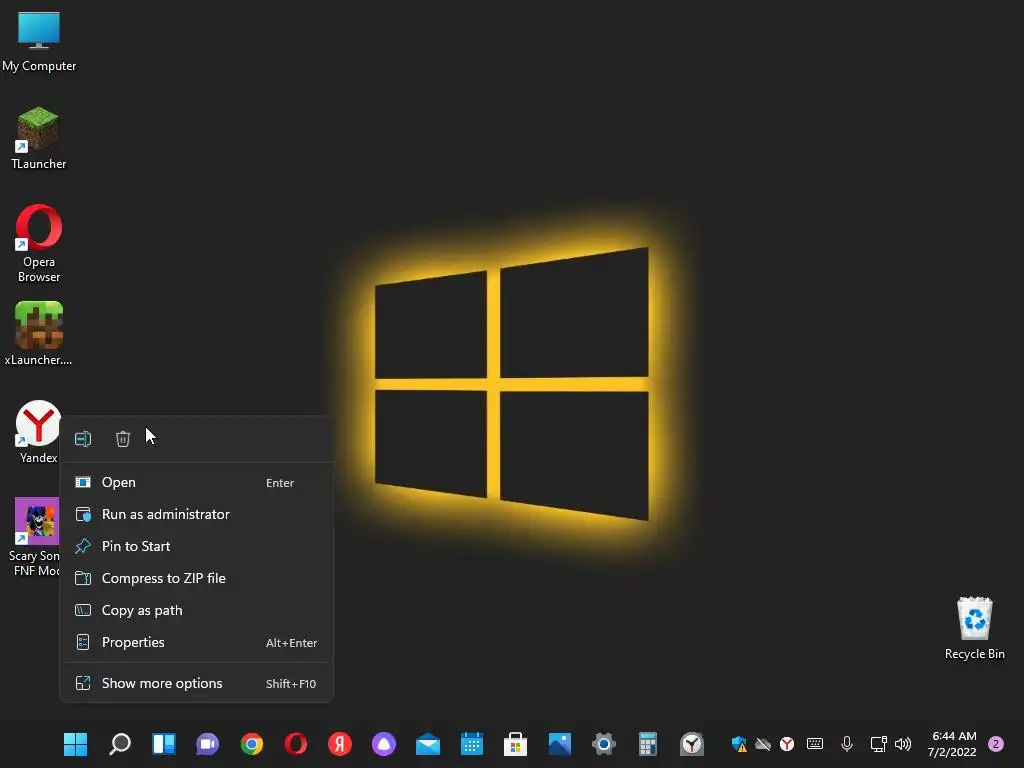Launch Google Chrome from taskbar

pyautogui.click(x=251, y=744)
